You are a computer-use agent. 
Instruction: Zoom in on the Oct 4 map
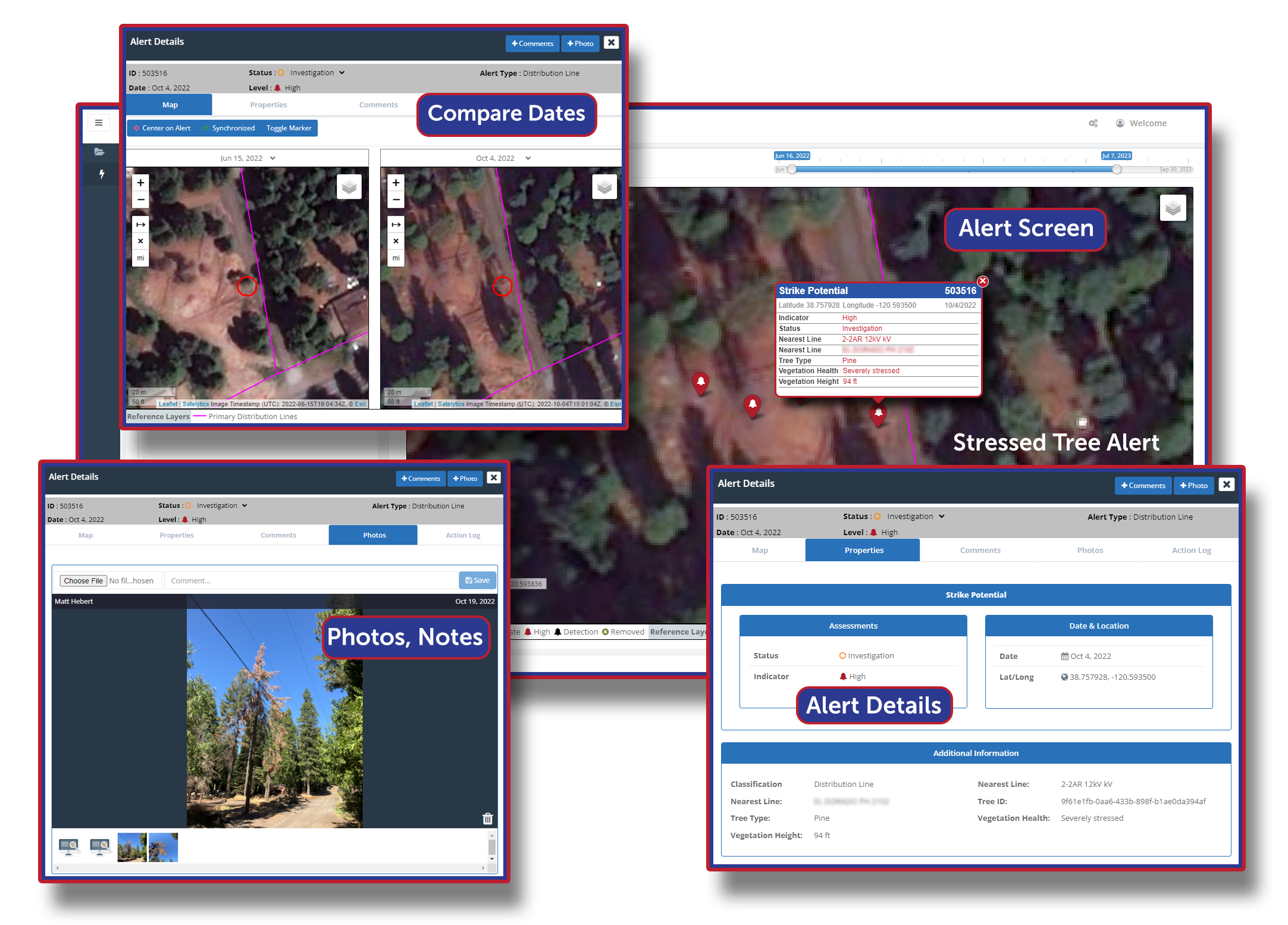(x=396, y=183)
